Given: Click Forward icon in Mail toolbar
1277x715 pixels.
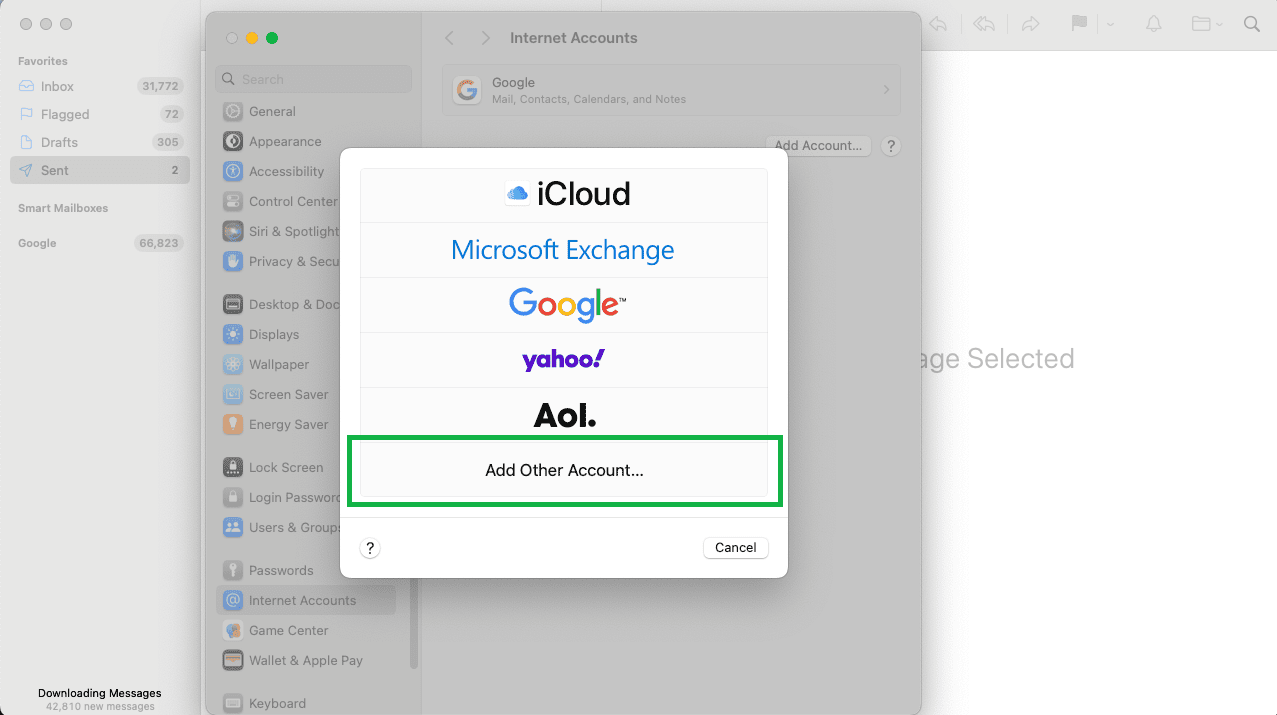Looking at the screenshot, I should (x=1030, y=24).
